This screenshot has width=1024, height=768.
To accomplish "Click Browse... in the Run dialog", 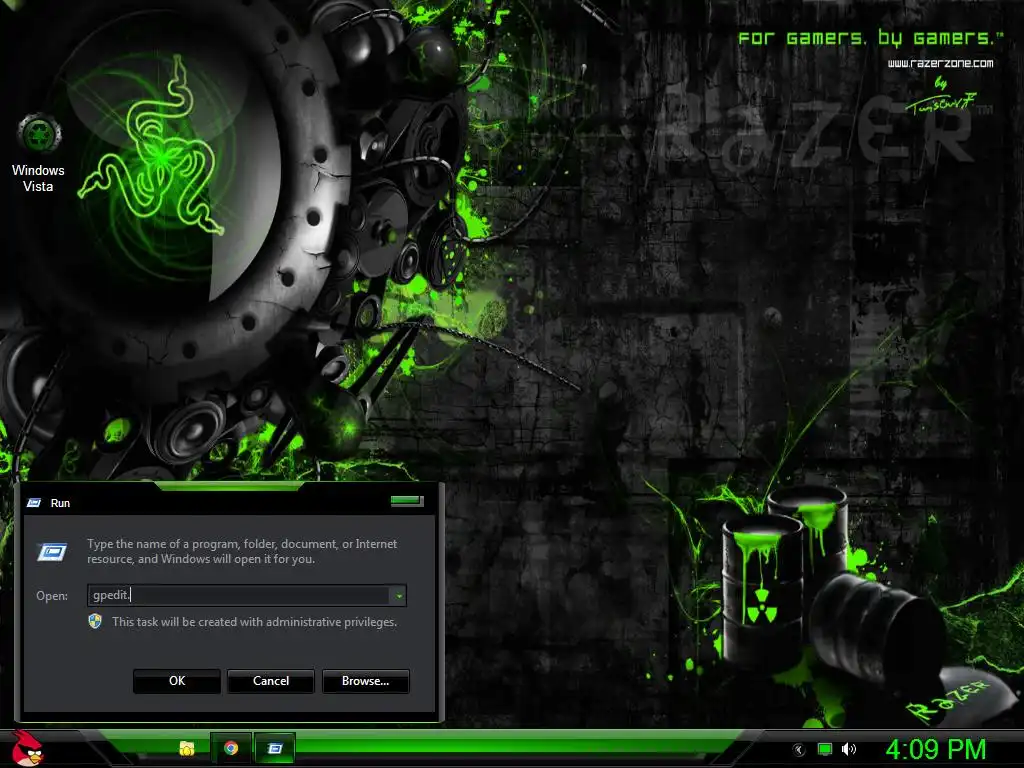I will [x=366, y=681].
